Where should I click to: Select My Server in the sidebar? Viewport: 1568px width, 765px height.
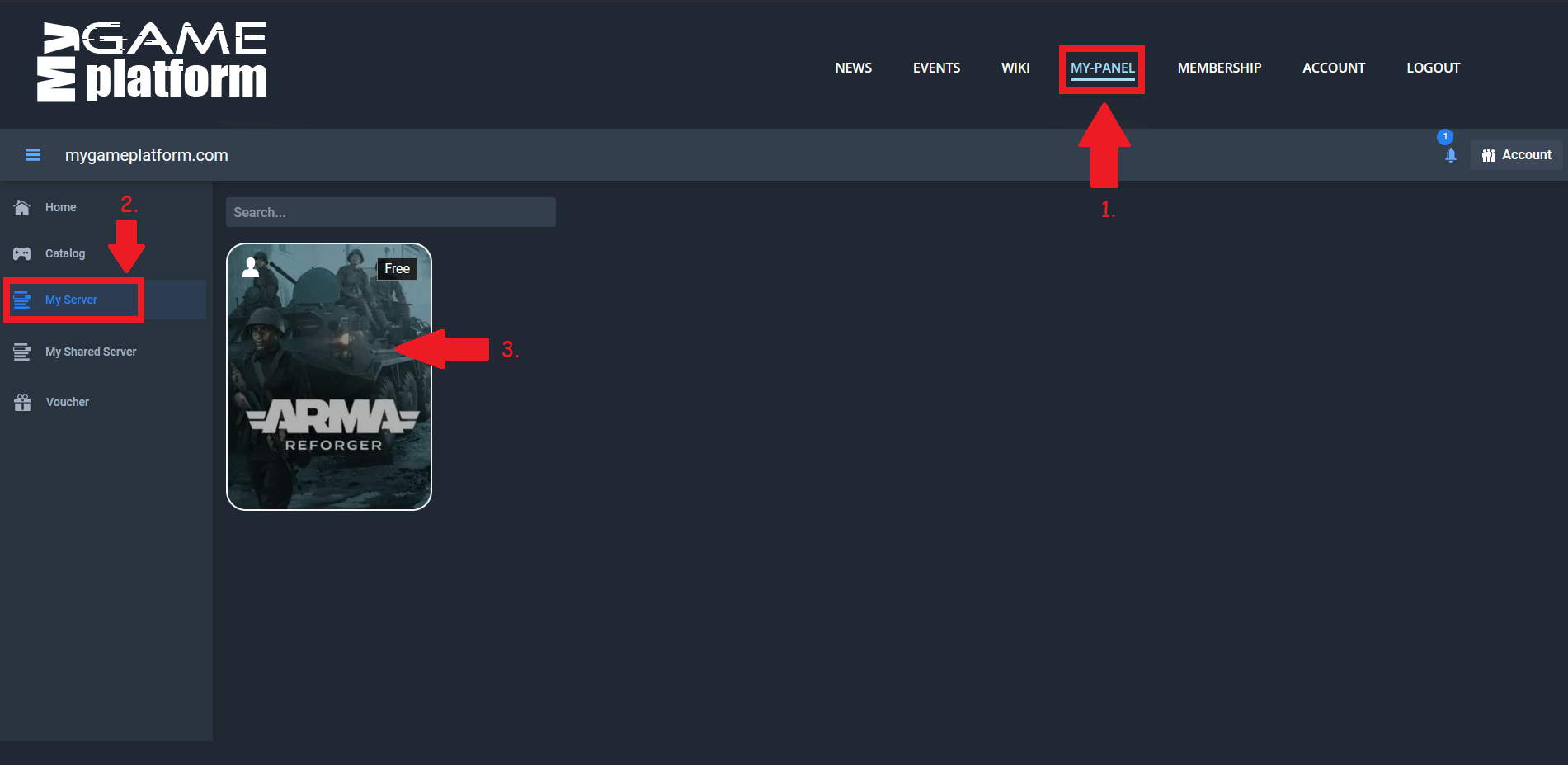pyautogui.click(x=71, y=300)
